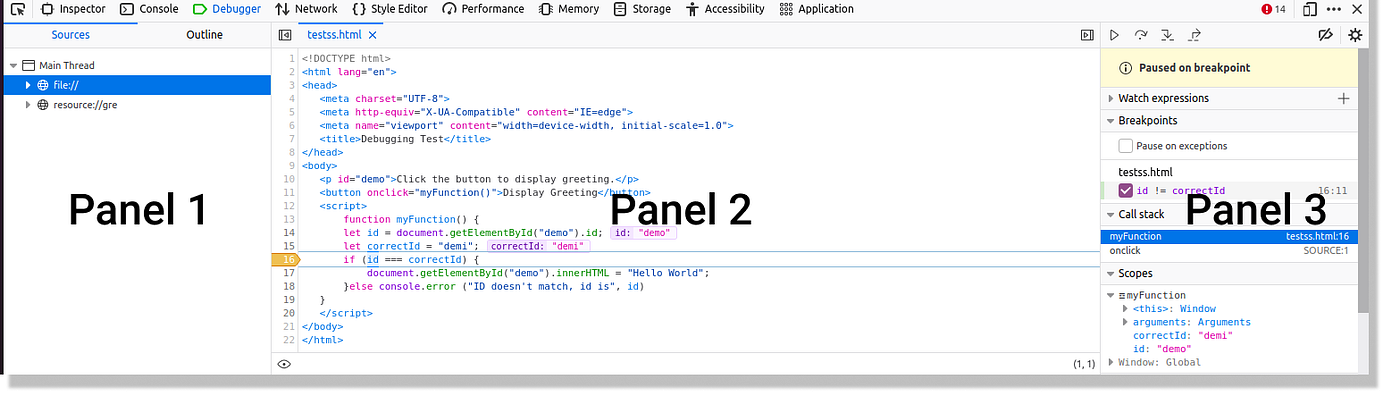Close the testss.html editor tab

click(x=373, y=35)
